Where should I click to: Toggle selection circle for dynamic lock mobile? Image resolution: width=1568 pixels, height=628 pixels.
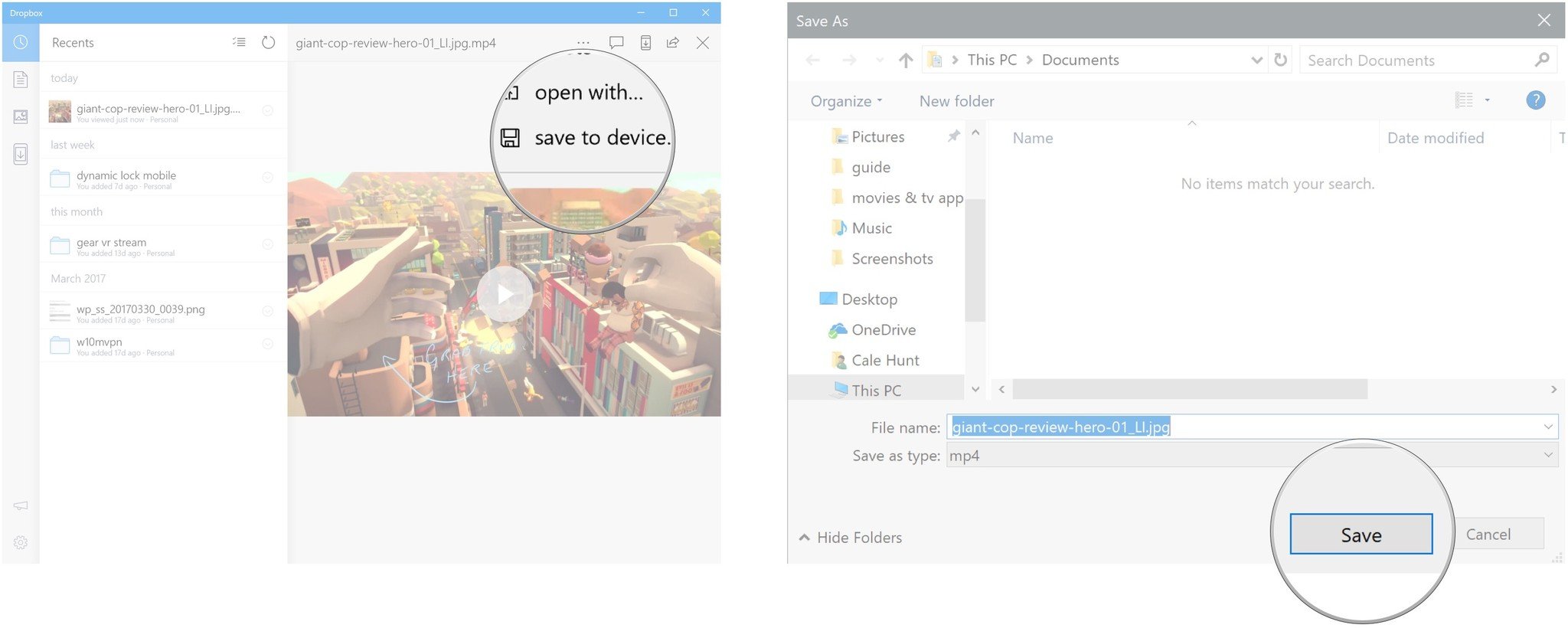click(x=268, y=178)
